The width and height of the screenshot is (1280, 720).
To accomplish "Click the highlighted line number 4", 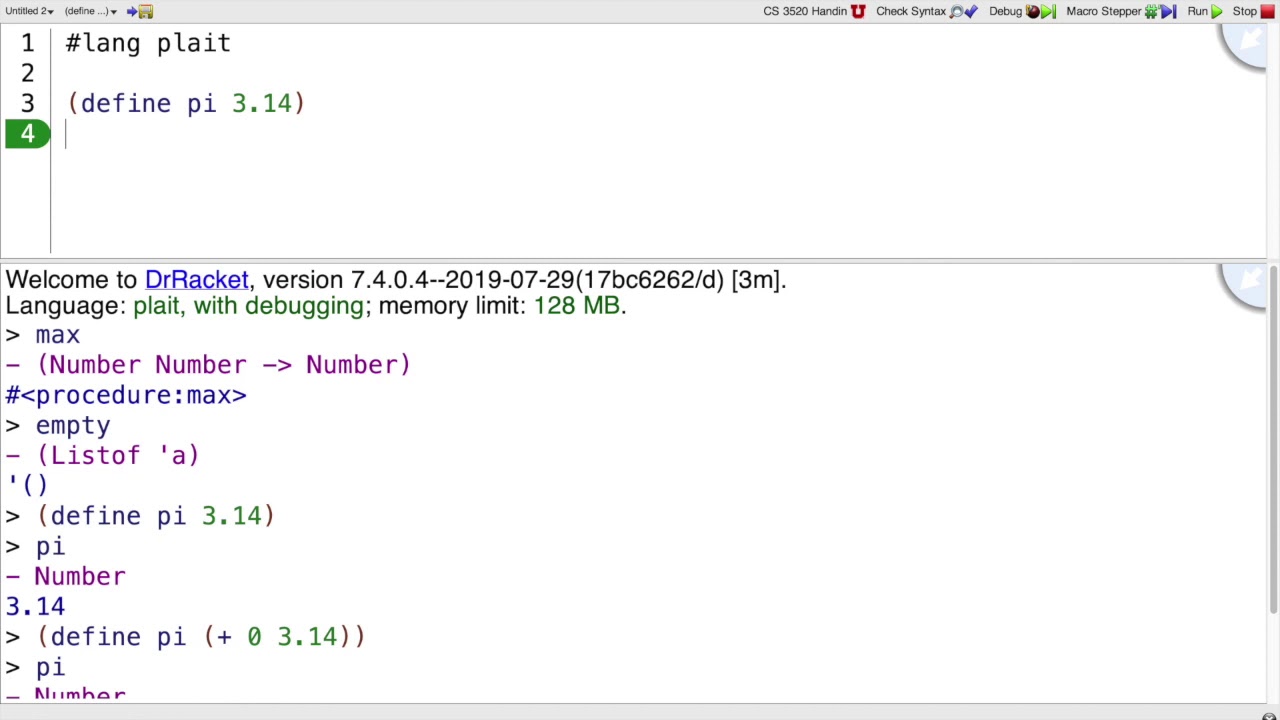I will click(x=27, y=134).
